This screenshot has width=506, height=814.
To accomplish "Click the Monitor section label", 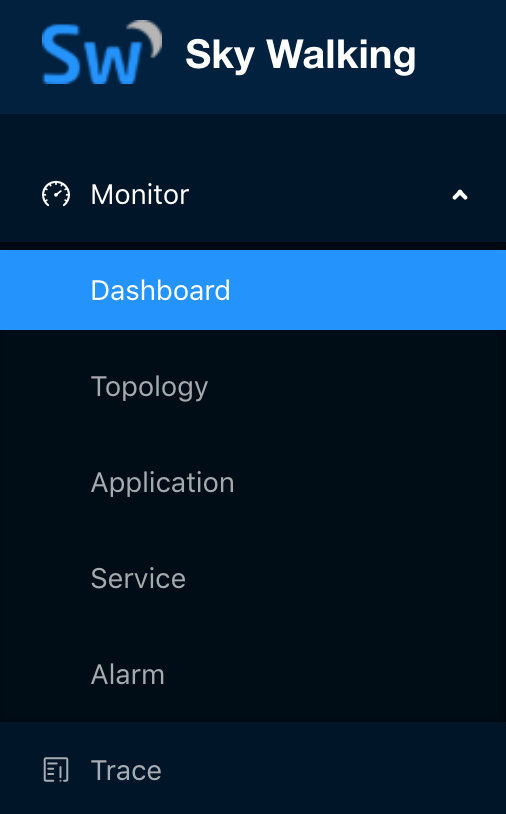I will click(140, 195).
